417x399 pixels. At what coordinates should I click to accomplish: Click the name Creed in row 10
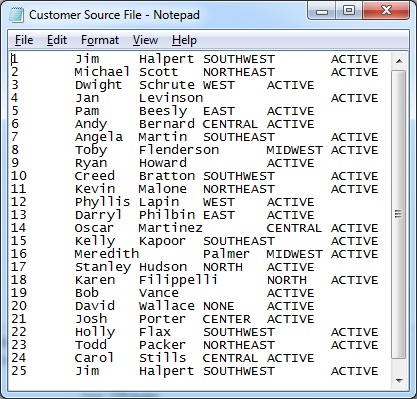click(x=95, y=176)
